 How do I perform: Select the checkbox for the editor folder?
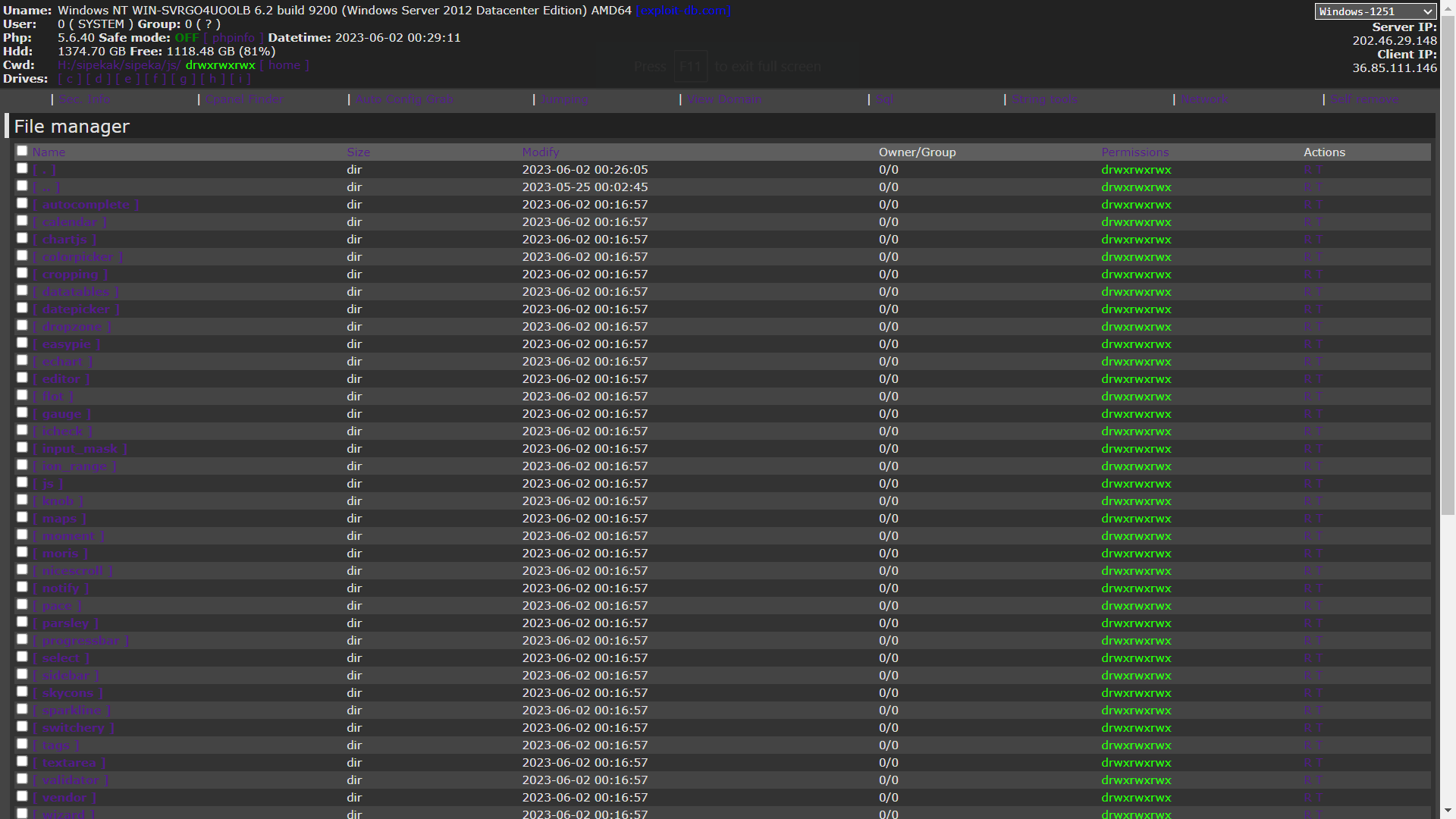pyautogui.click(x=22, y=378)
